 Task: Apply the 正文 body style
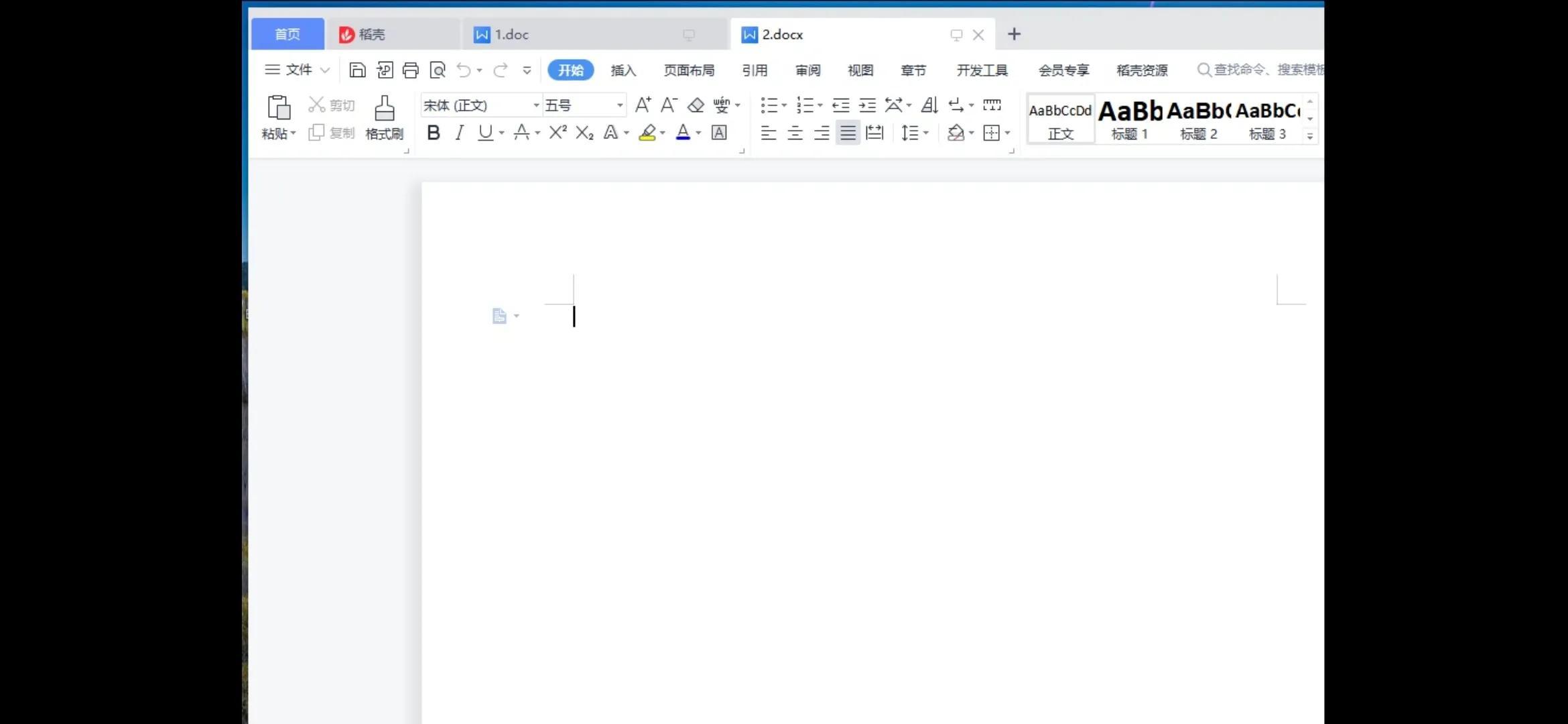(1061, 119)
